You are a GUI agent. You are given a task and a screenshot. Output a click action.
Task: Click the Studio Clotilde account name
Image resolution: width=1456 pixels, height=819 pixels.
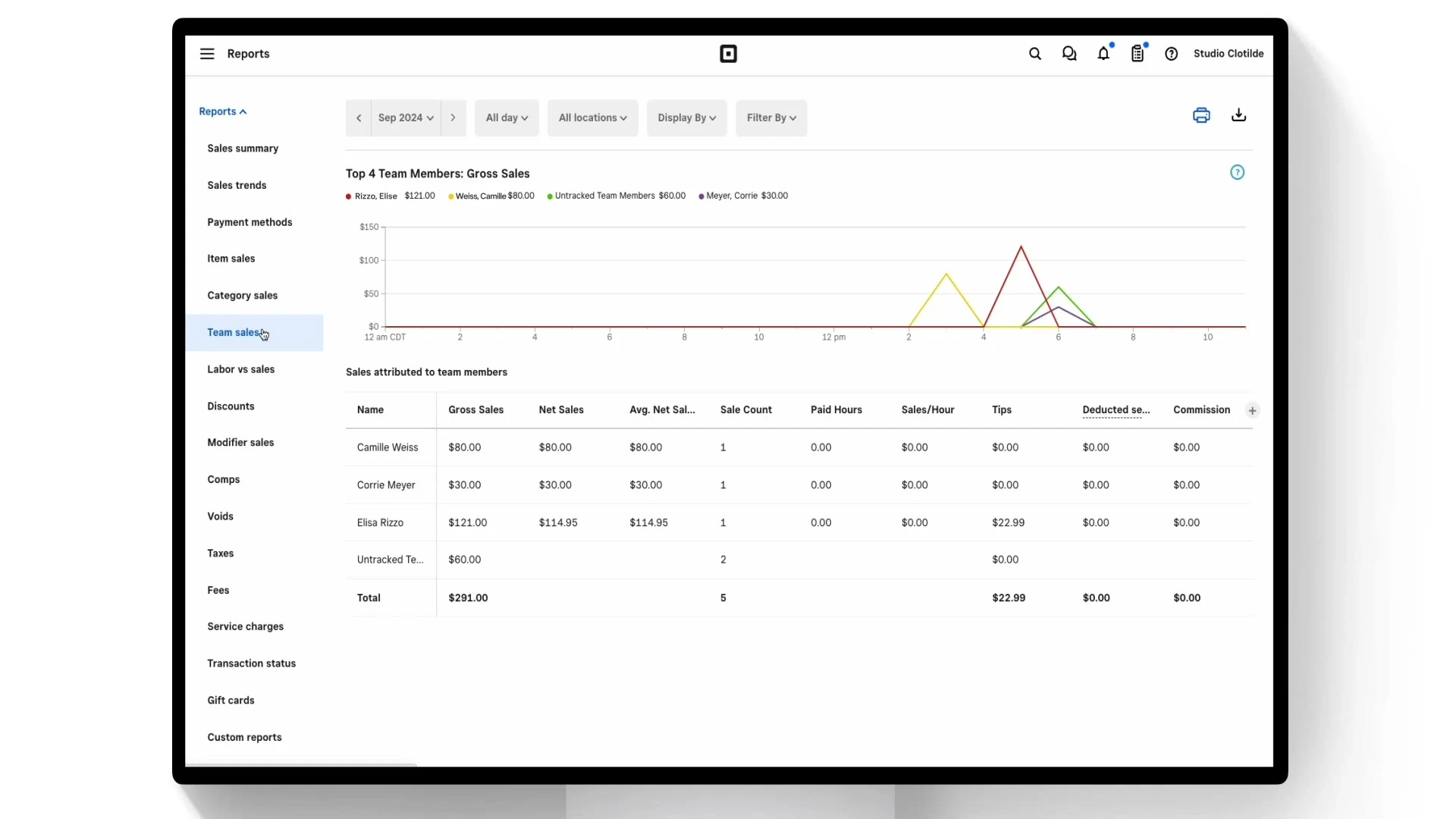(x=1228, y=54)
